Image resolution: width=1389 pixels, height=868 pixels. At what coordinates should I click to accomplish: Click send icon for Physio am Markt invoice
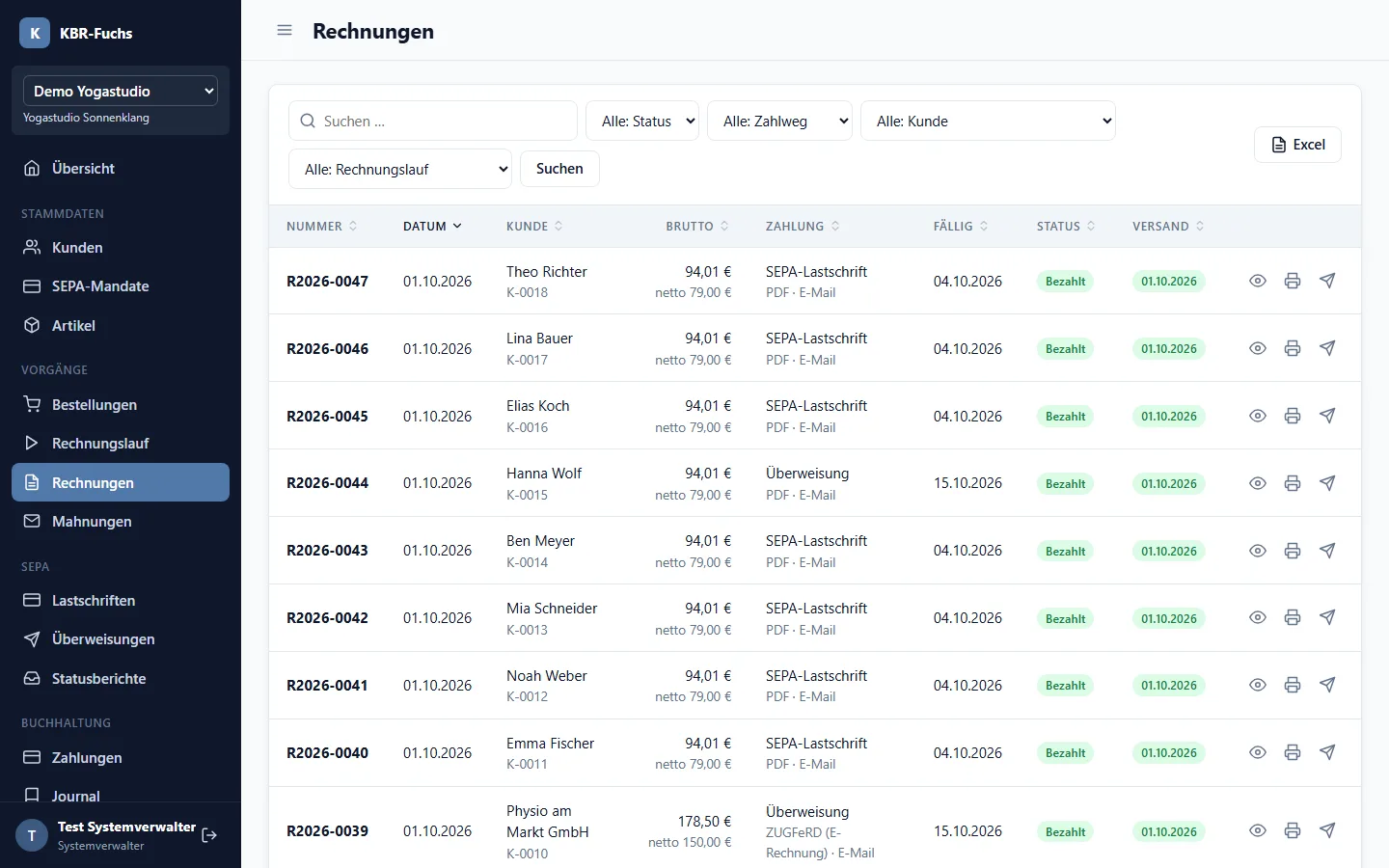(1327, 830)
